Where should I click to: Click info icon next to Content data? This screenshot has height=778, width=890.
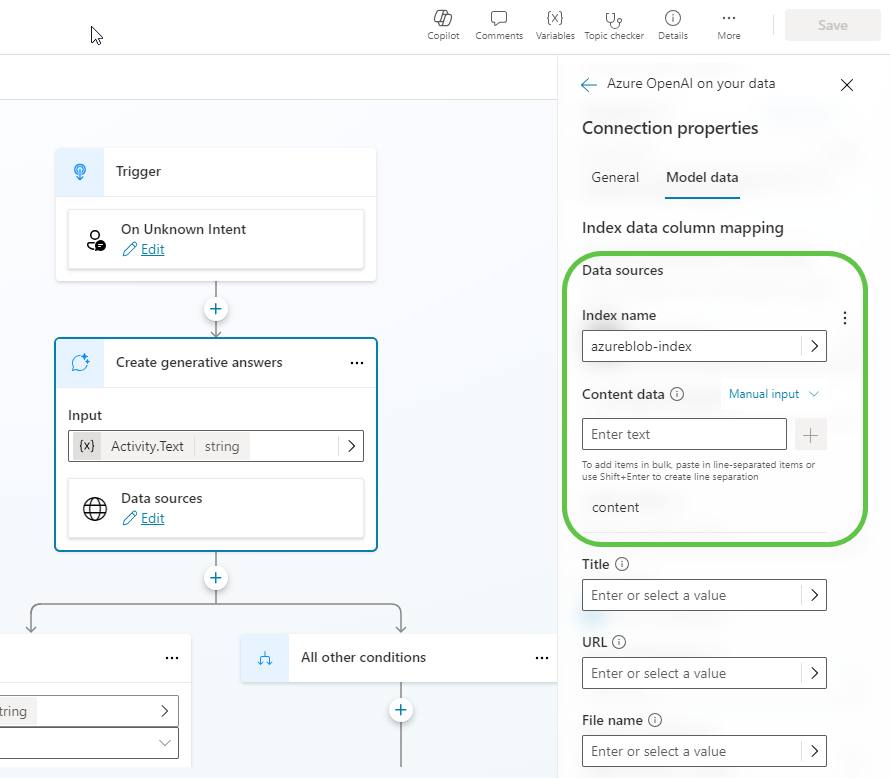tap(677, 394)
